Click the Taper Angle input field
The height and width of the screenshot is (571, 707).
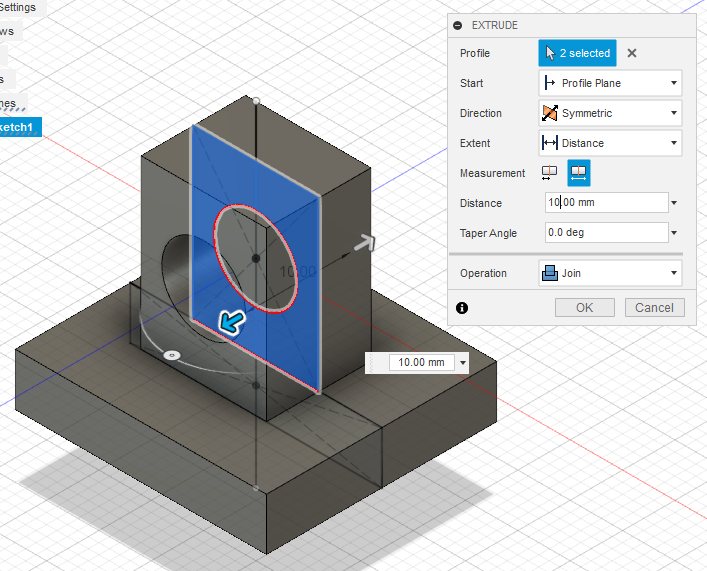pyautogui.click(x=606, y=233)
